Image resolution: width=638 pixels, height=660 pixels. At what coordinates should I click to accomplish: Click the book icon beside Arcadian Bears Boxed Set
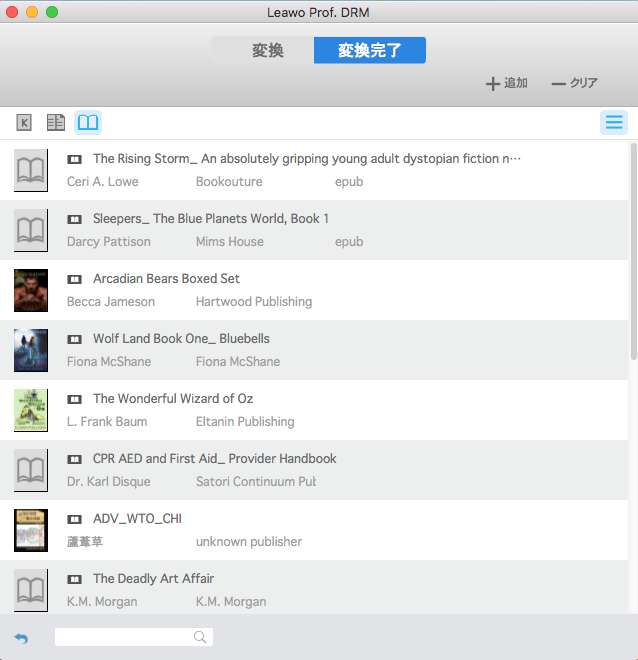pyautogui.click(x=74, y=279)
